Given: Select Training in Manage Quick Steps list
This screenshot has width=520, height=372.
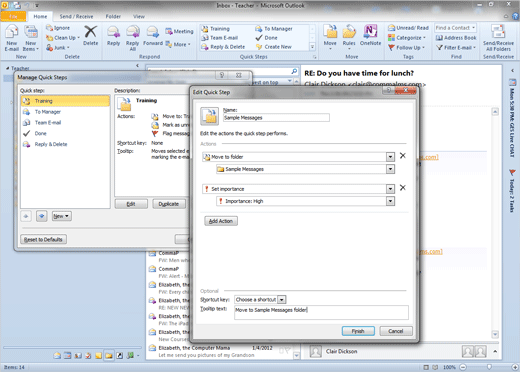Looking at the screenshot, I should tap(65, 101).
